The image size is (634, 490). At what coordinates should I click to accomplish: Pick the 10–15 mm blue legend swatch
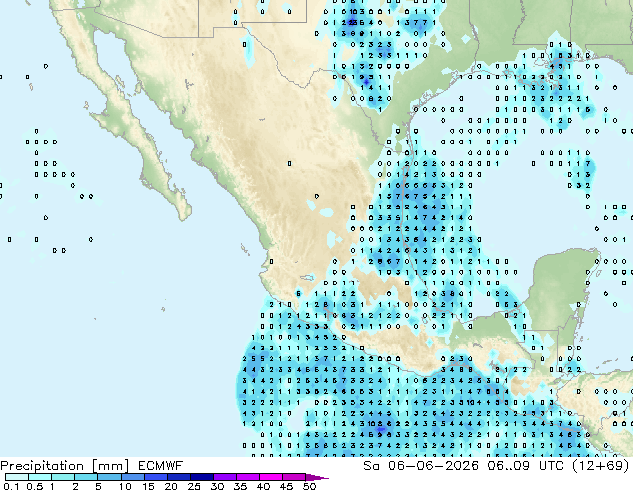[132, 477]
